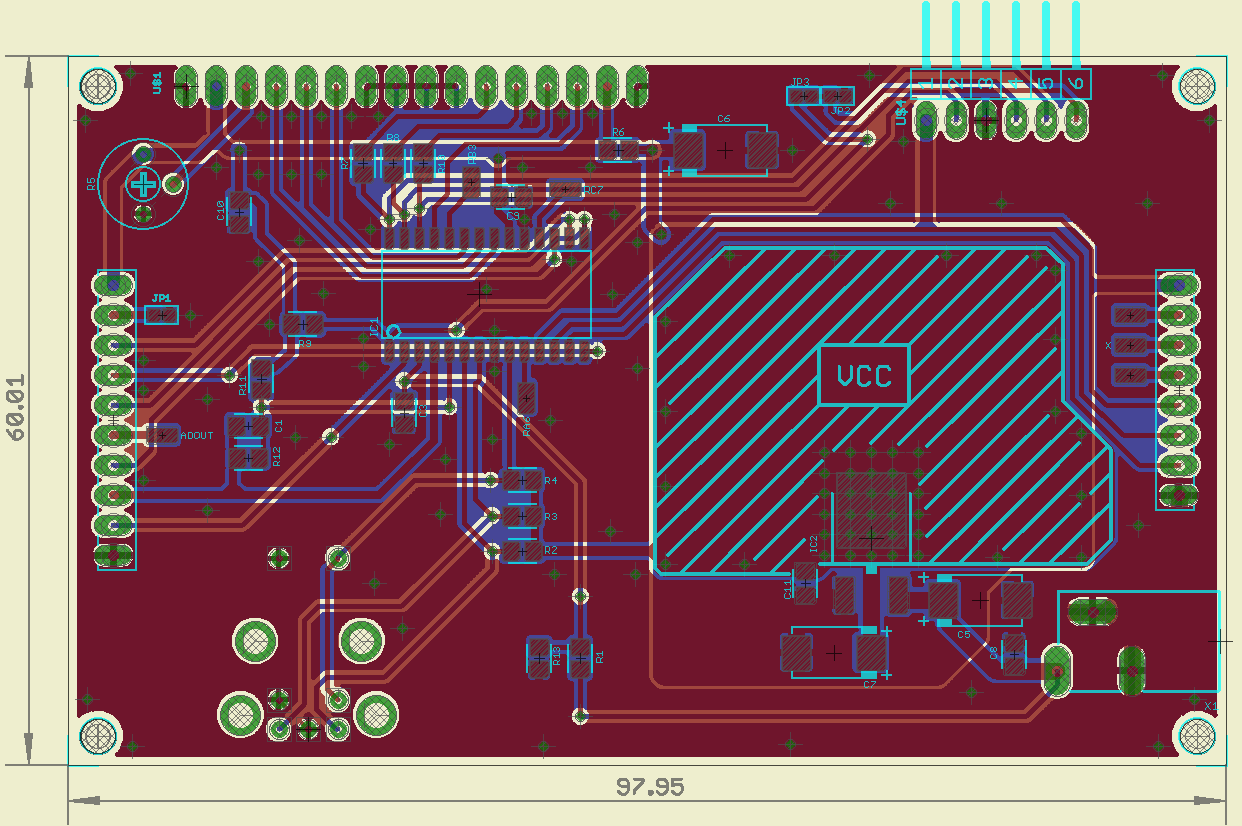Select the X1 power jack outline

1138,641
